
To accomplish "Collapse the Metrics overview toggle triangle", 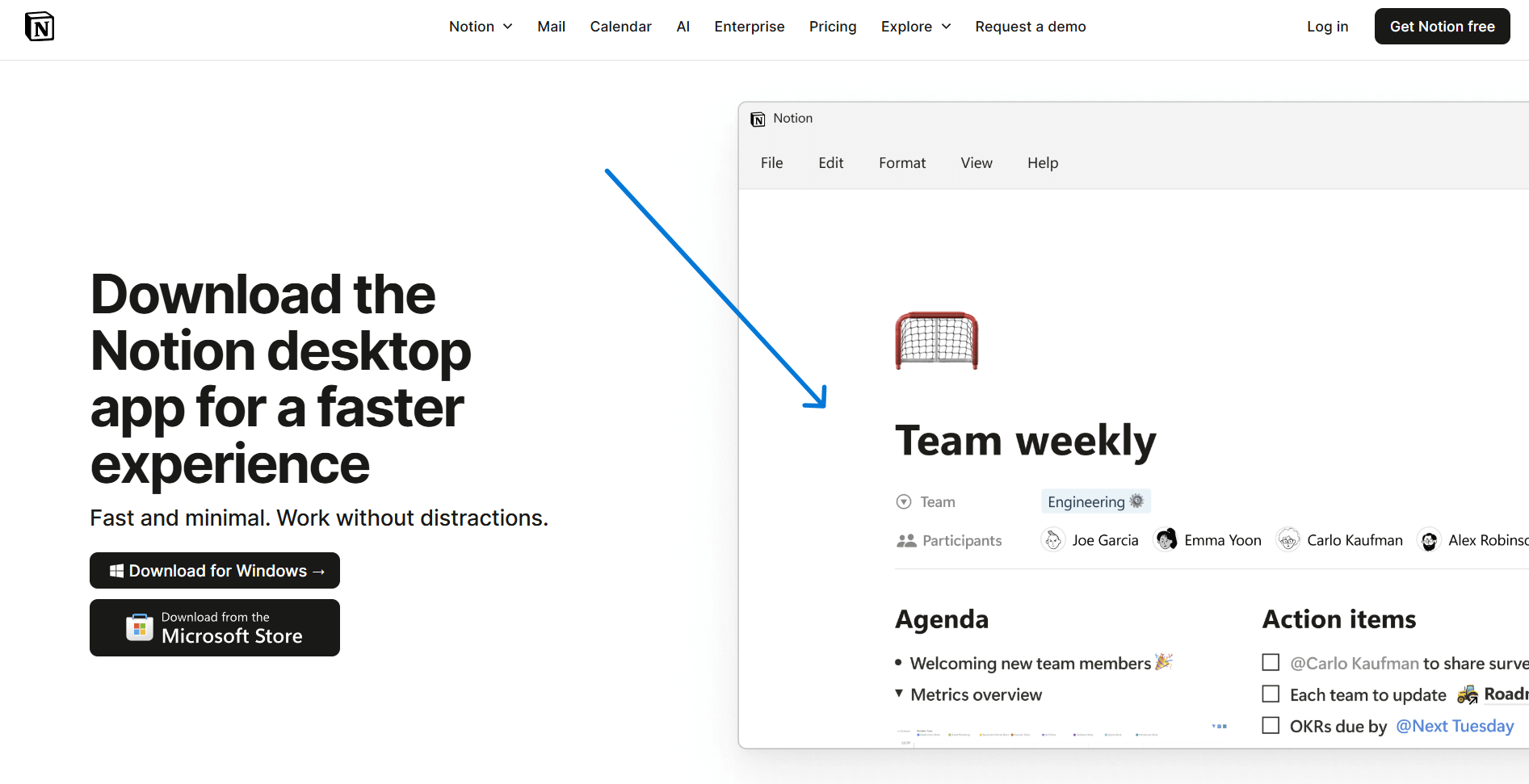I will point(899,694).
